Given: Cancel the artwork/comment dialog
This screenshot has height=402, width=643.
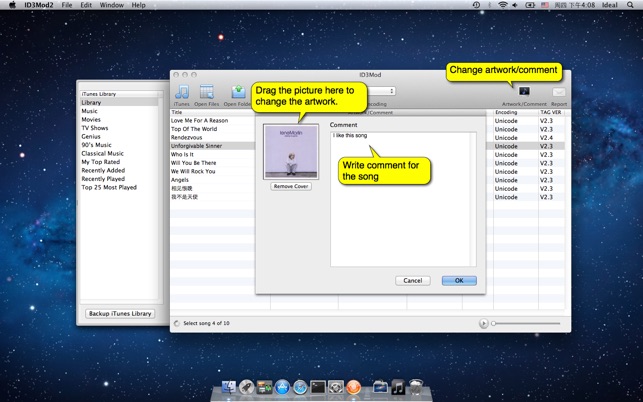Looking at the screenshot, I should 413,281.
